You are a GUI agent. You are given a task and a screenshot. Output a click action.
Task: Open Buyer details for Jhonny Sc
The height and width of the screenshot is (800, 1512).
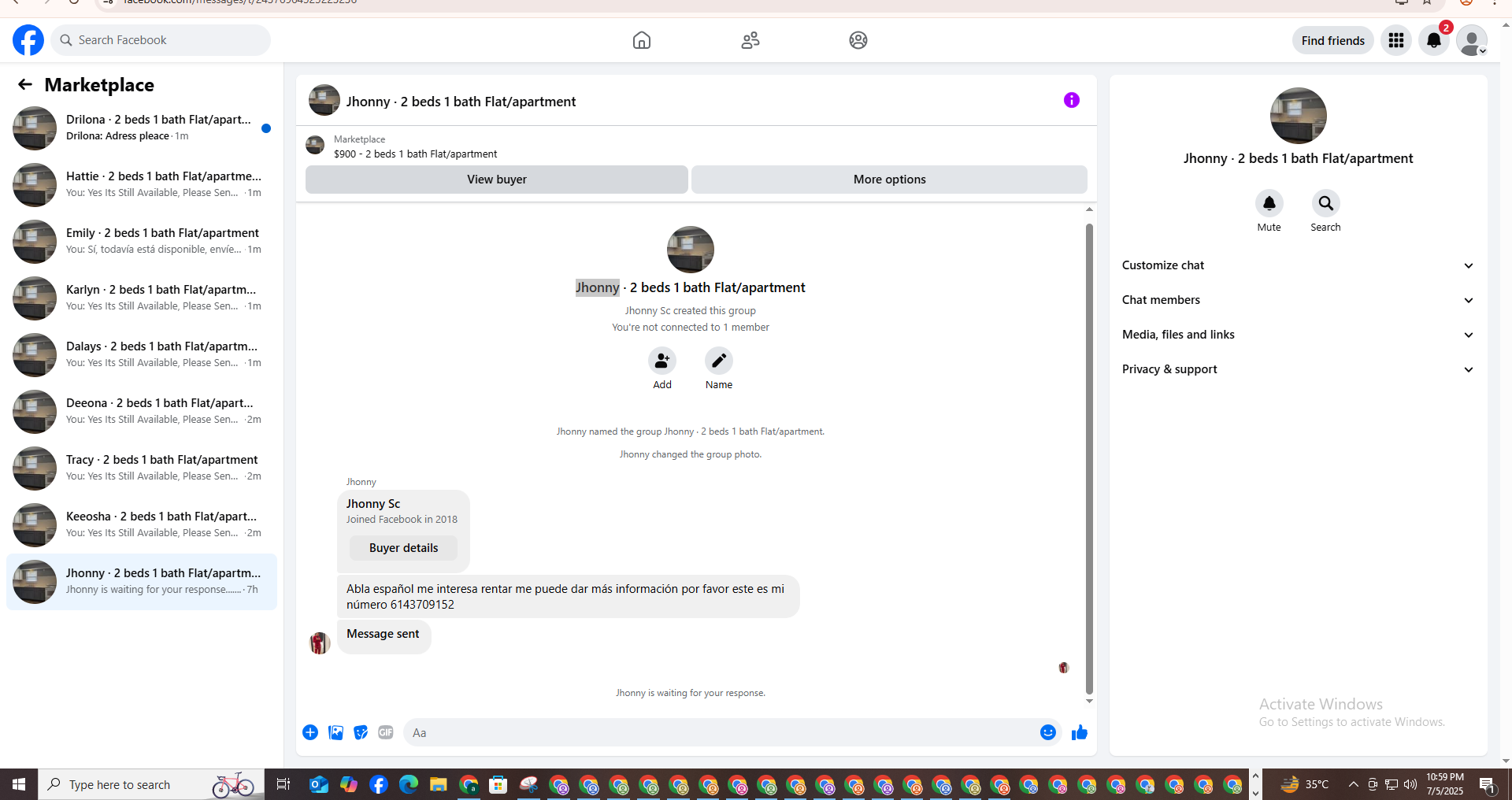pyautogui.click(x=403, y=548)
